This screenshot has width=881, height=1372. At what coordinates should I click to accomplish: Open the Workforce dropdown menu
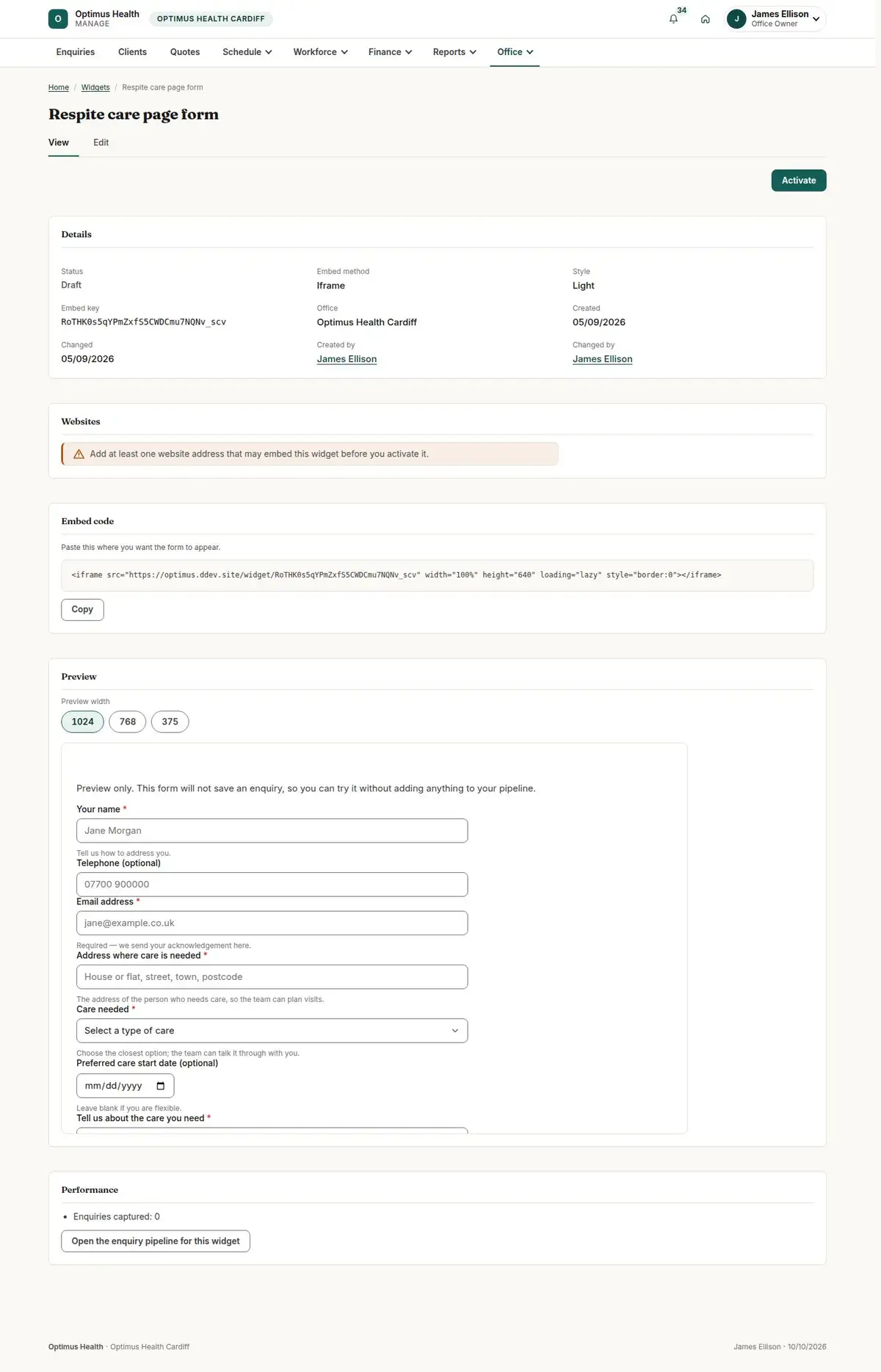point(320,52)
